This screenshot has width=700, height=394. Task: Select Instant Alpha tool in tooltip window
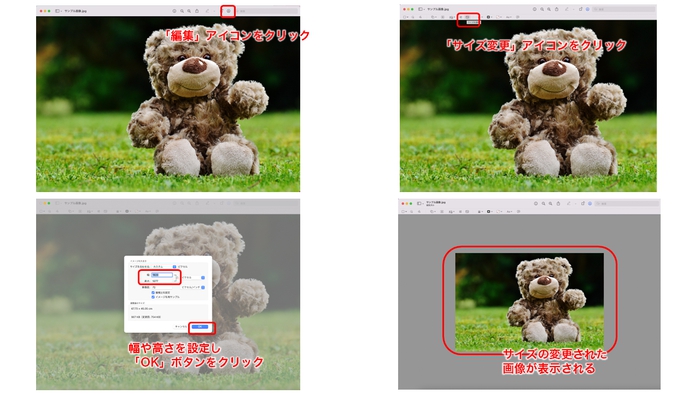coord(413,17)
